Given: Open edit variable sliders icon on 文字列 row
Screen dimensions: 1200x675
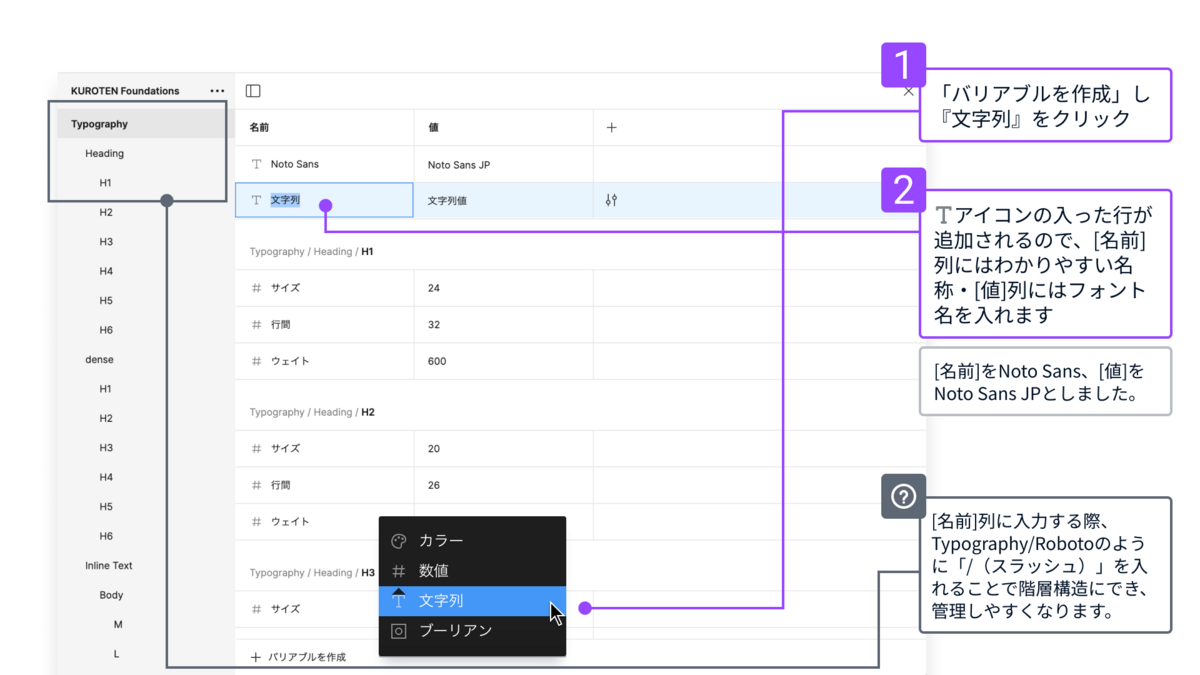Looking at the screenshot, I should [x=612, y=201].
